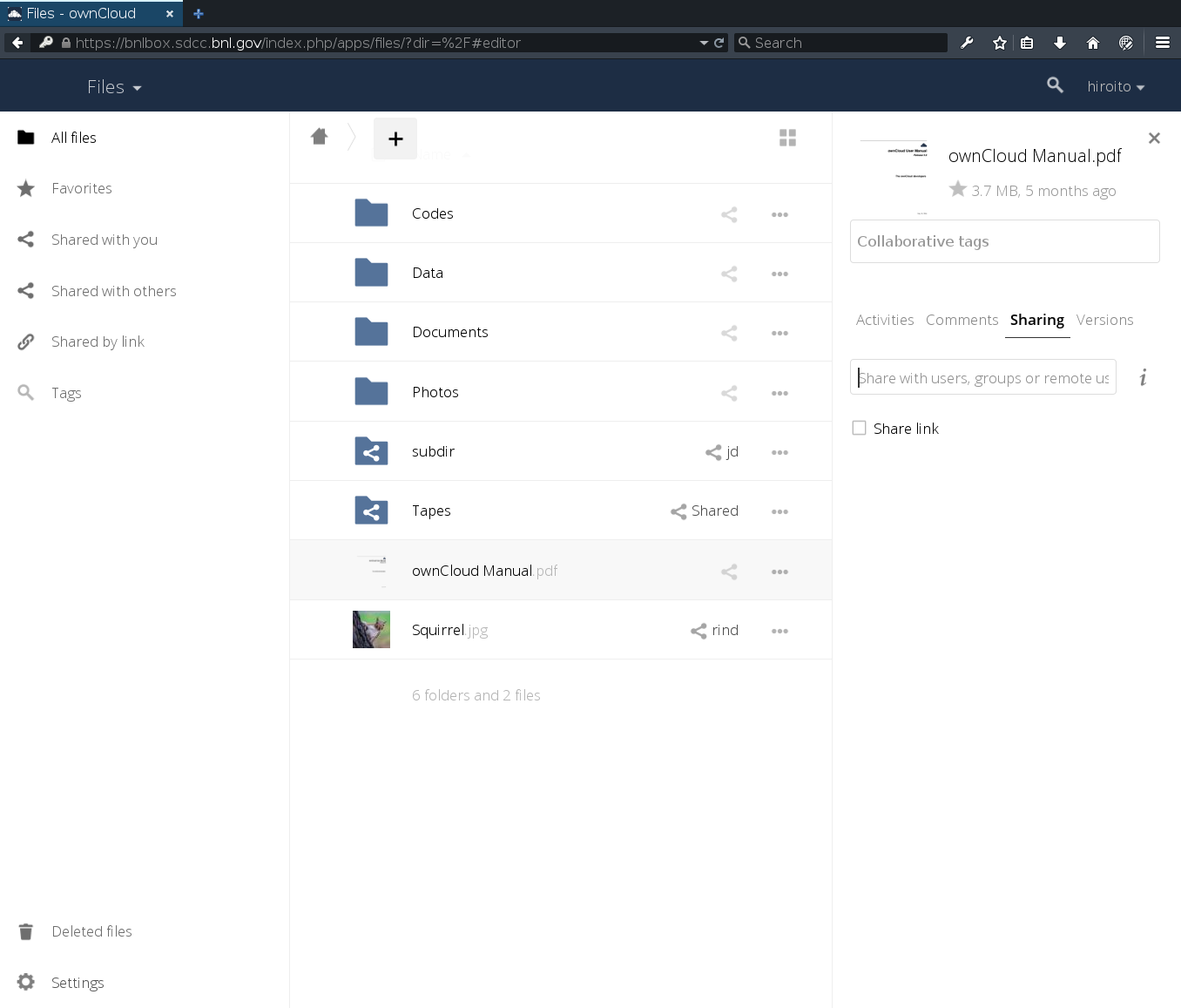1181x1008 pixels.
Task: Expand the hiroito user menu
Action: 1116,86
